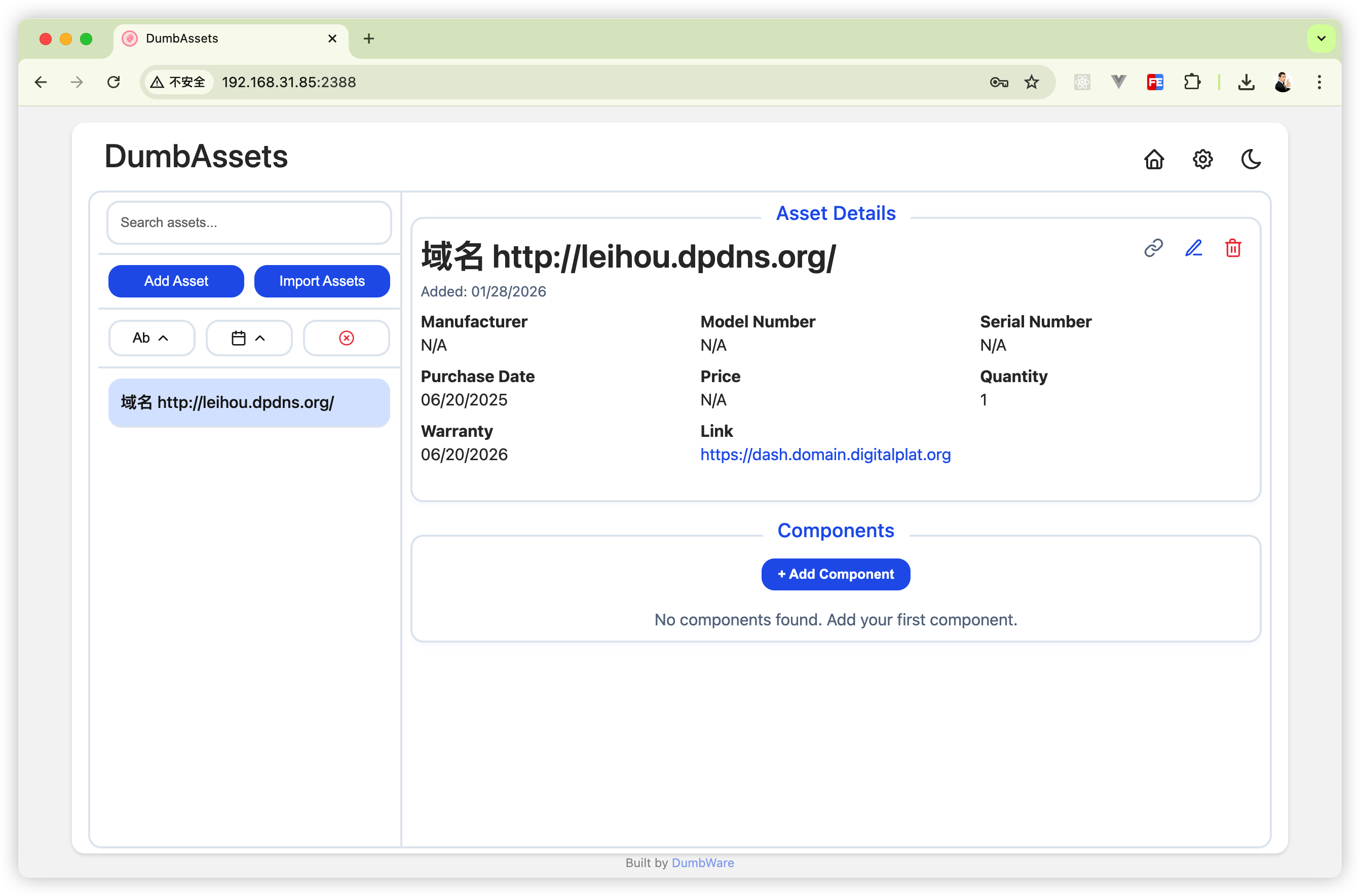
Task: Open a new browser tab
Action: [x=368, y=39]
